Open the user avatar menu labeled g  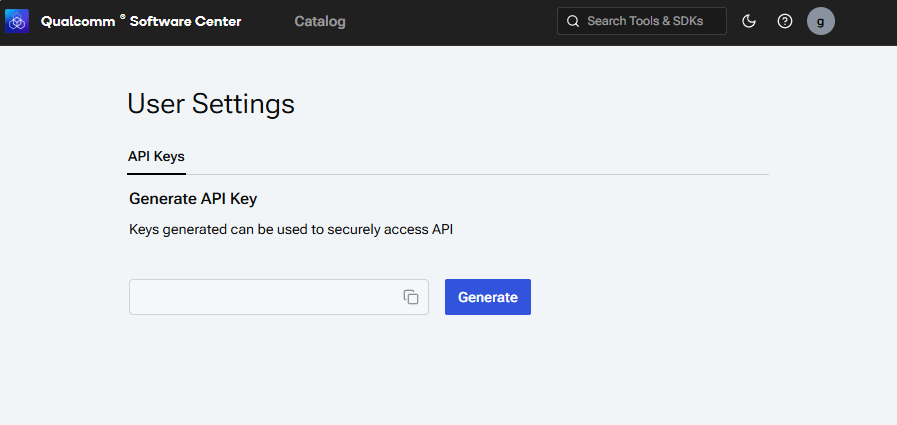(821, 21)
